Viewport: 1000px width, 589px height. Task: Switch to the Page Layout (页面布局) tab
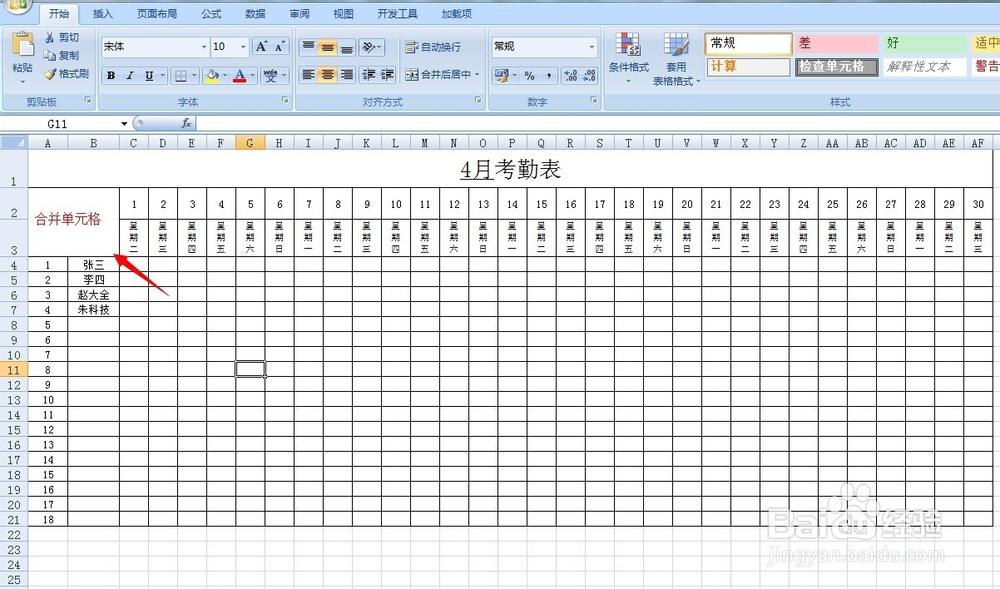pos(157,13)
